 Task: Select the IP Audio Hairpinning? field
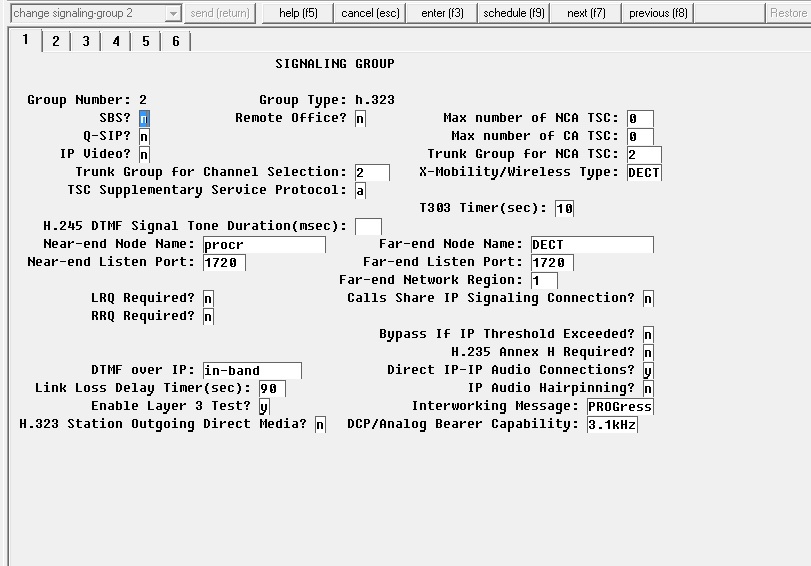[x=648, y=389]
